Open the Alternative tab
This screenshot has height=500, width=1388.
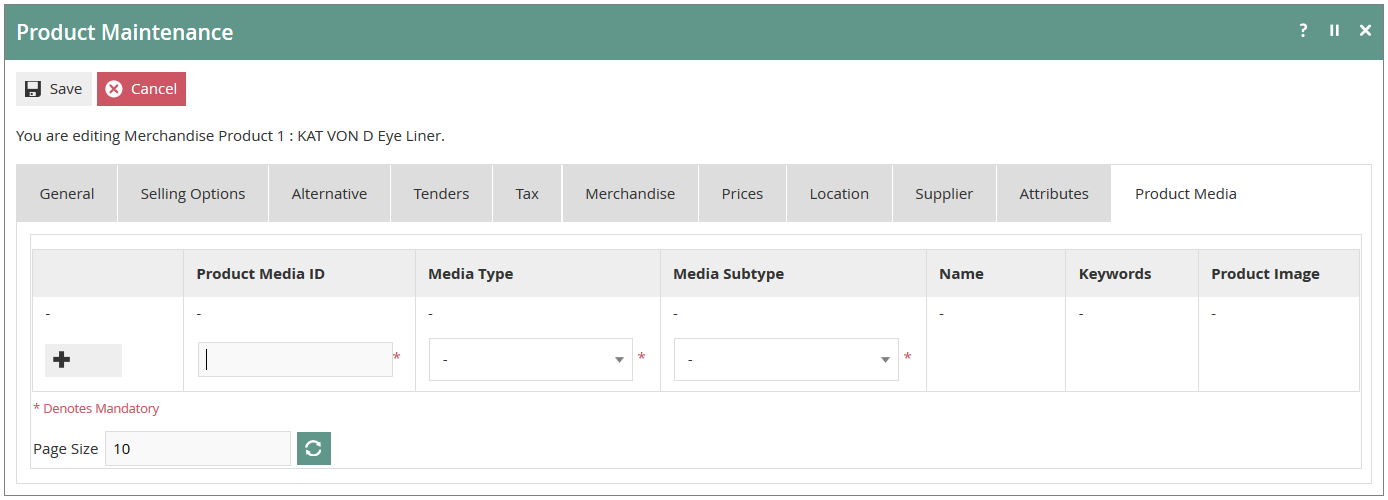(x=329, y=194)
